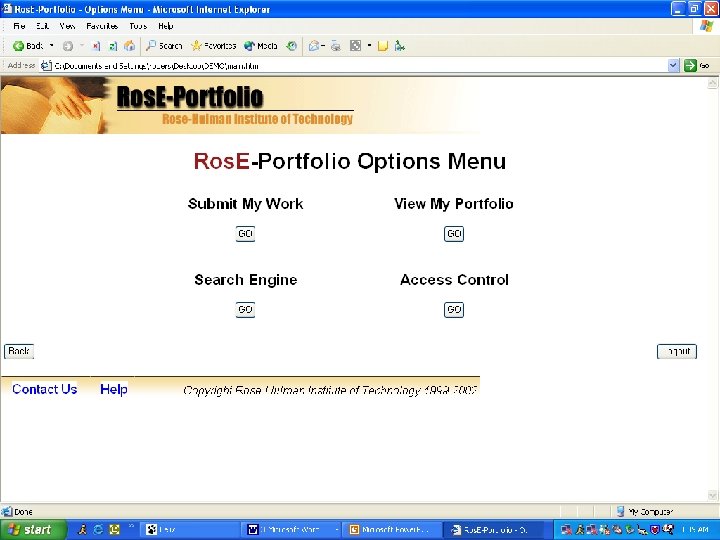720x540 pixels.
Task: Launch Internet Explorer from quick launch
Action: (98, 529)
